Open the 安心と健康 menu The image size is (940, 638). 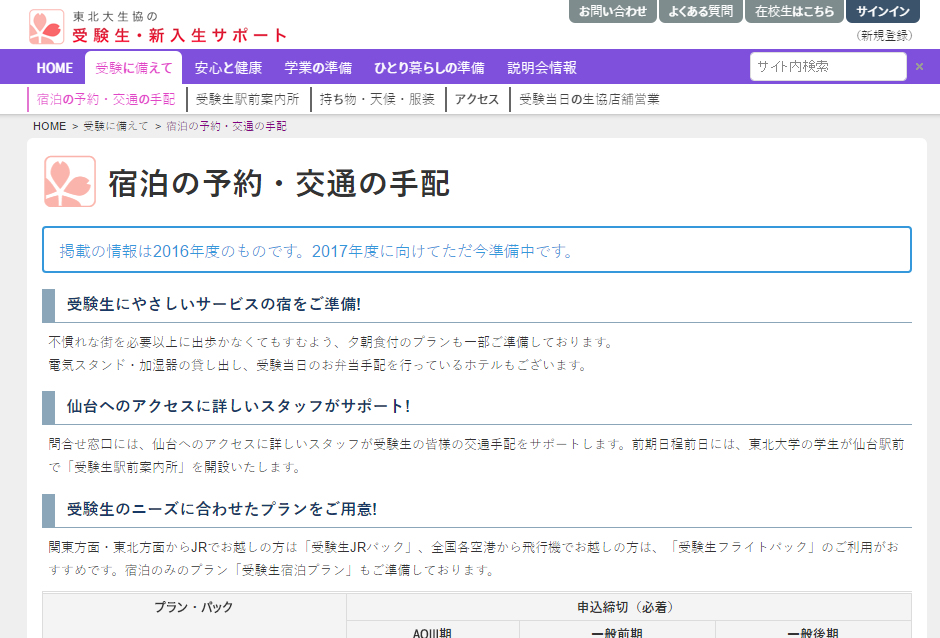228,68
